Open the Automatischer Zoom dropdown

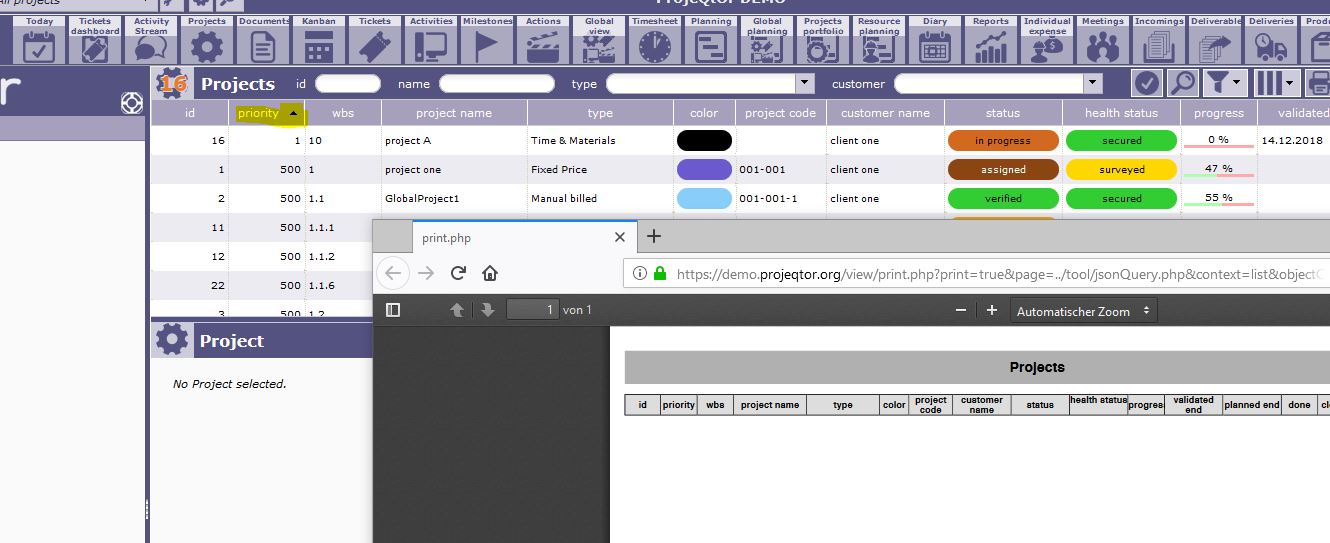pyautogui.click(x=1083, y=311)
